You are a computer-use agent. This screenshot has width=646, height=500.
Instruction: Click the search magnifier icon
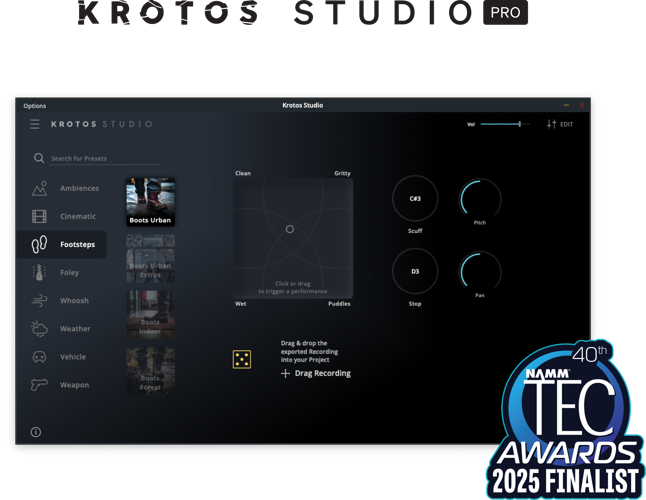click(39, 158)
